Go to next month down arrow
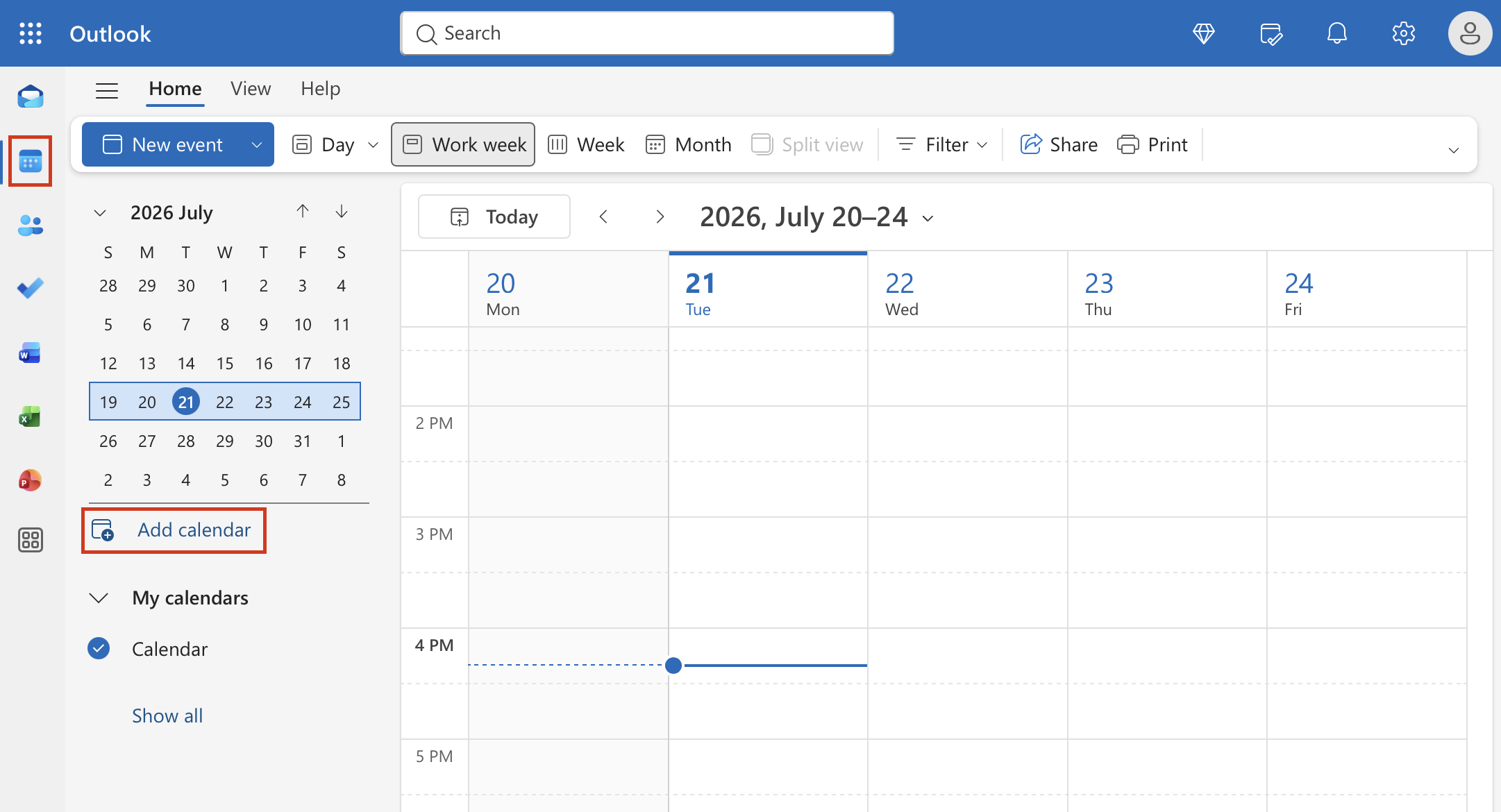The image size is (1501, 812). 341,211
